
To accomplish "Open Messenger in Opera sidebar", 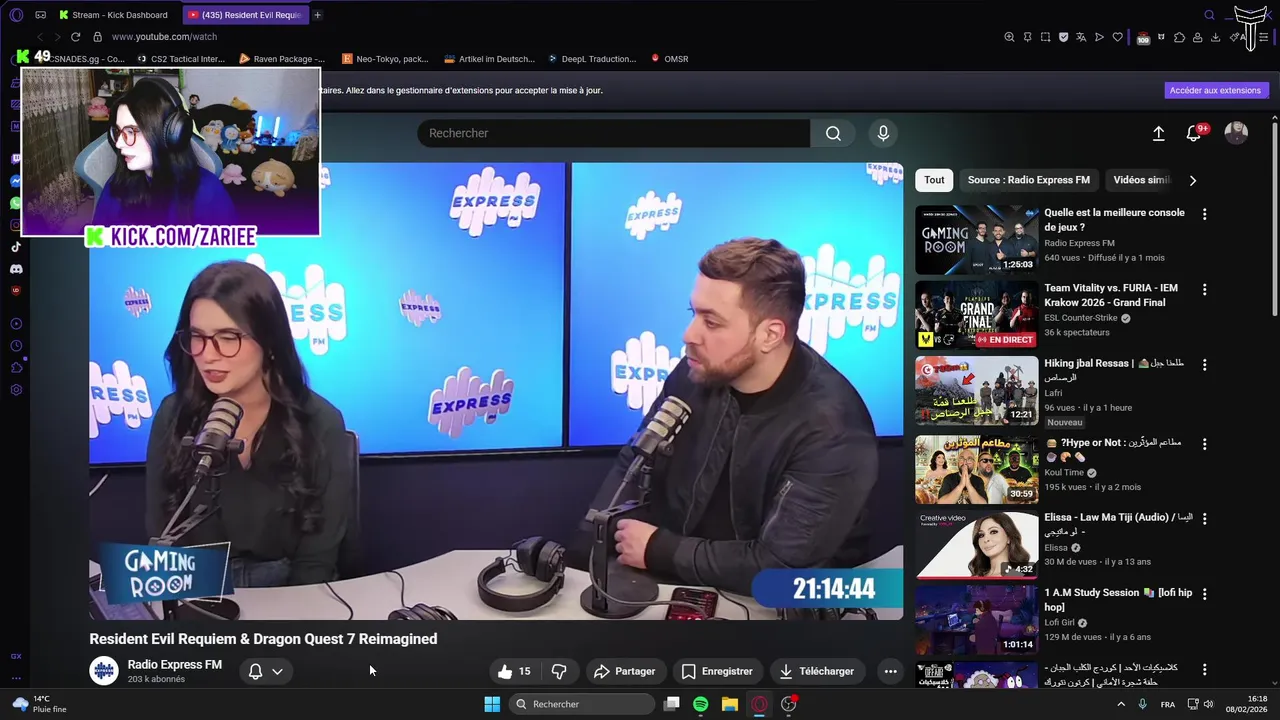I will point(16,181).
